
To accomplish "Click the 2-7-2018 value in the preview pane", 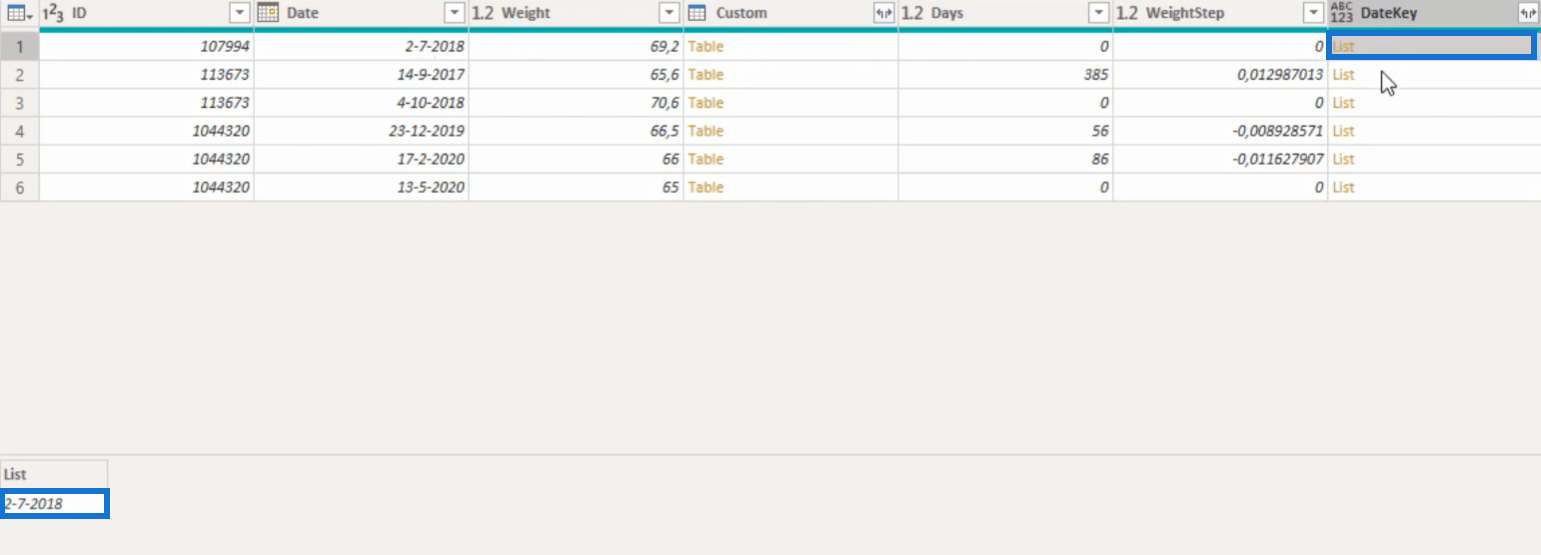I will click(54, 504).
